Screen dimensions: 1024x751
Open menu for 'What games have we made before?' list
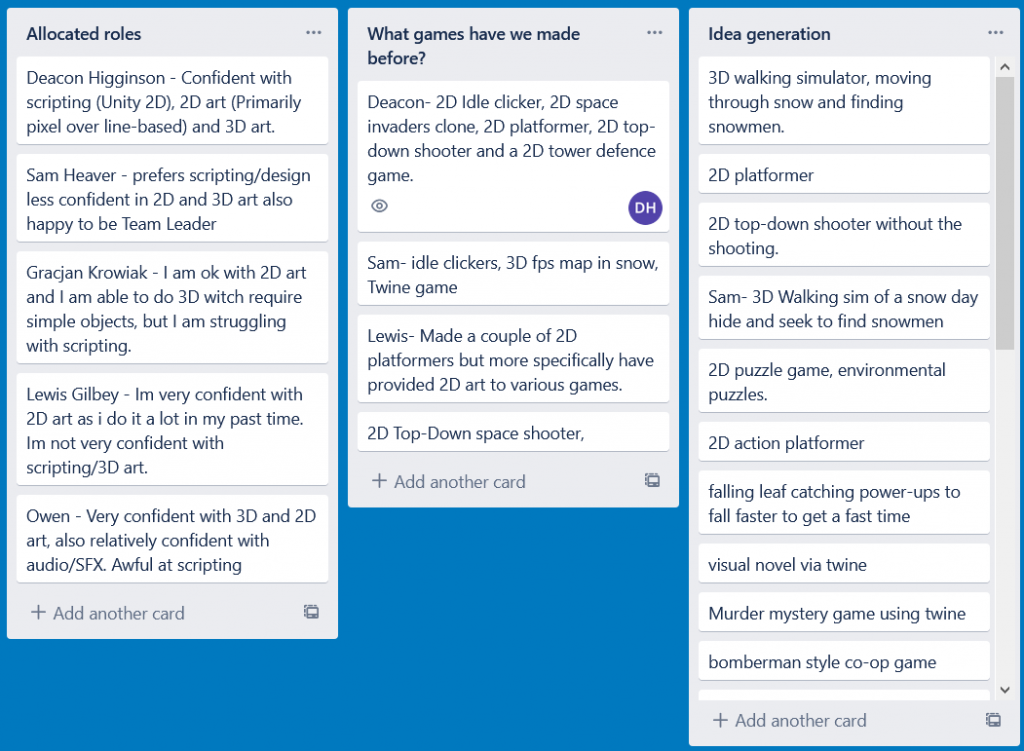[654, 33]
